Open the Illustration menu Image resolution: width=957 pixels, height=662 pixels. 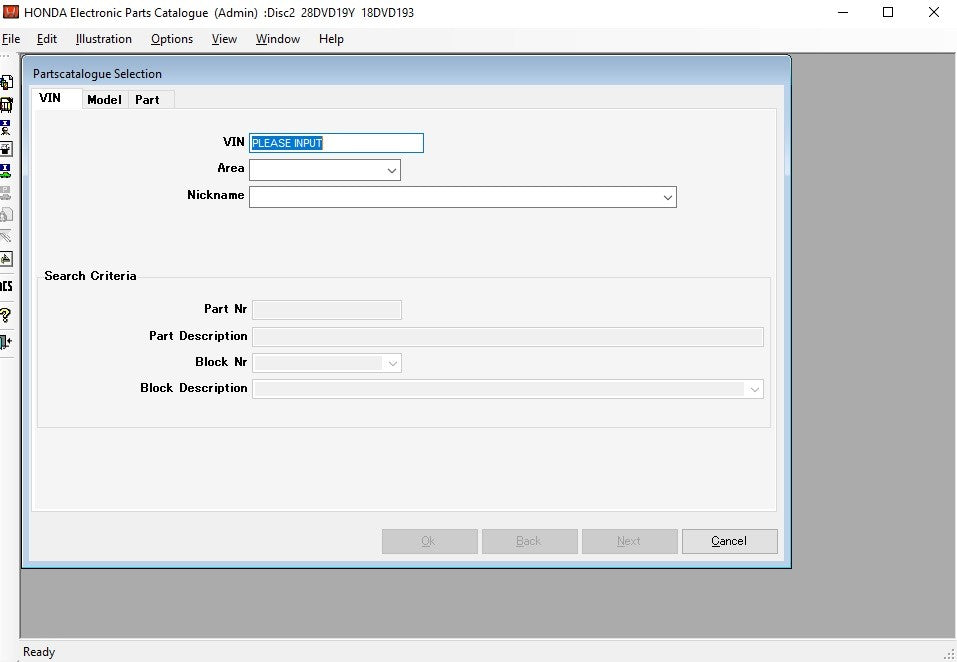click(x=104, y=39)
